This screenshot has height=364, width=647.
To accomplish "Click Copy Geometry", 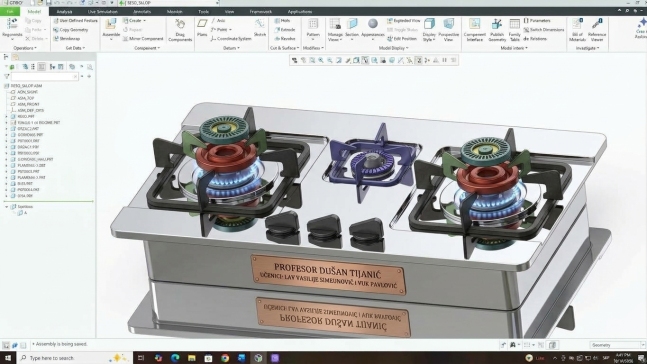I will [71, 30].
